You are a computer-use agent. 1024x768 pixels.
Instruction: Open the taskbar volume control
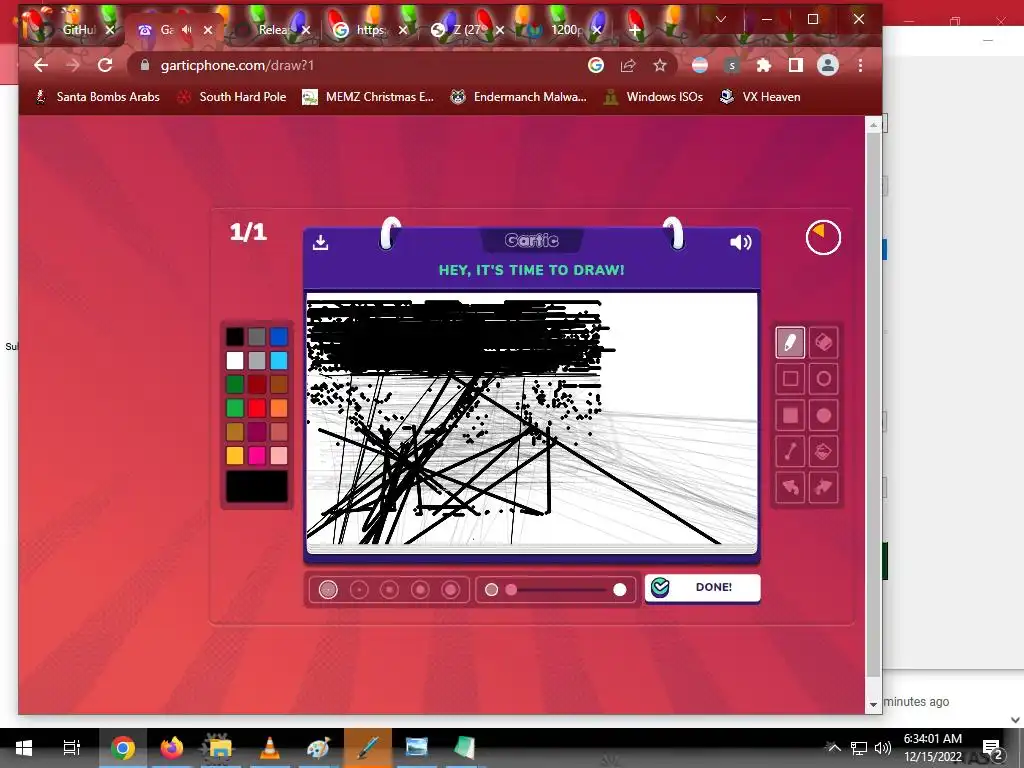pos(882,748)
